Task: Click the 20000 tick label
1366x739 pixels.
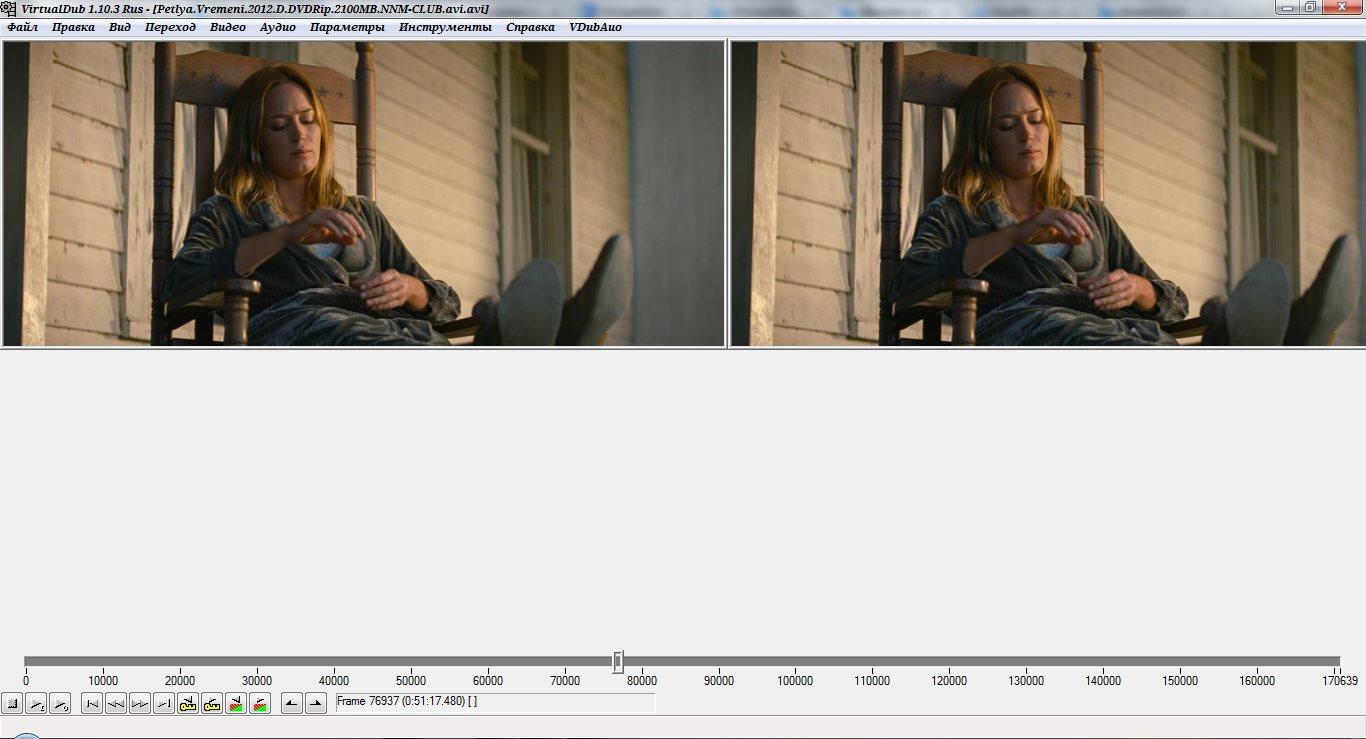Action: tap(180, 681)
